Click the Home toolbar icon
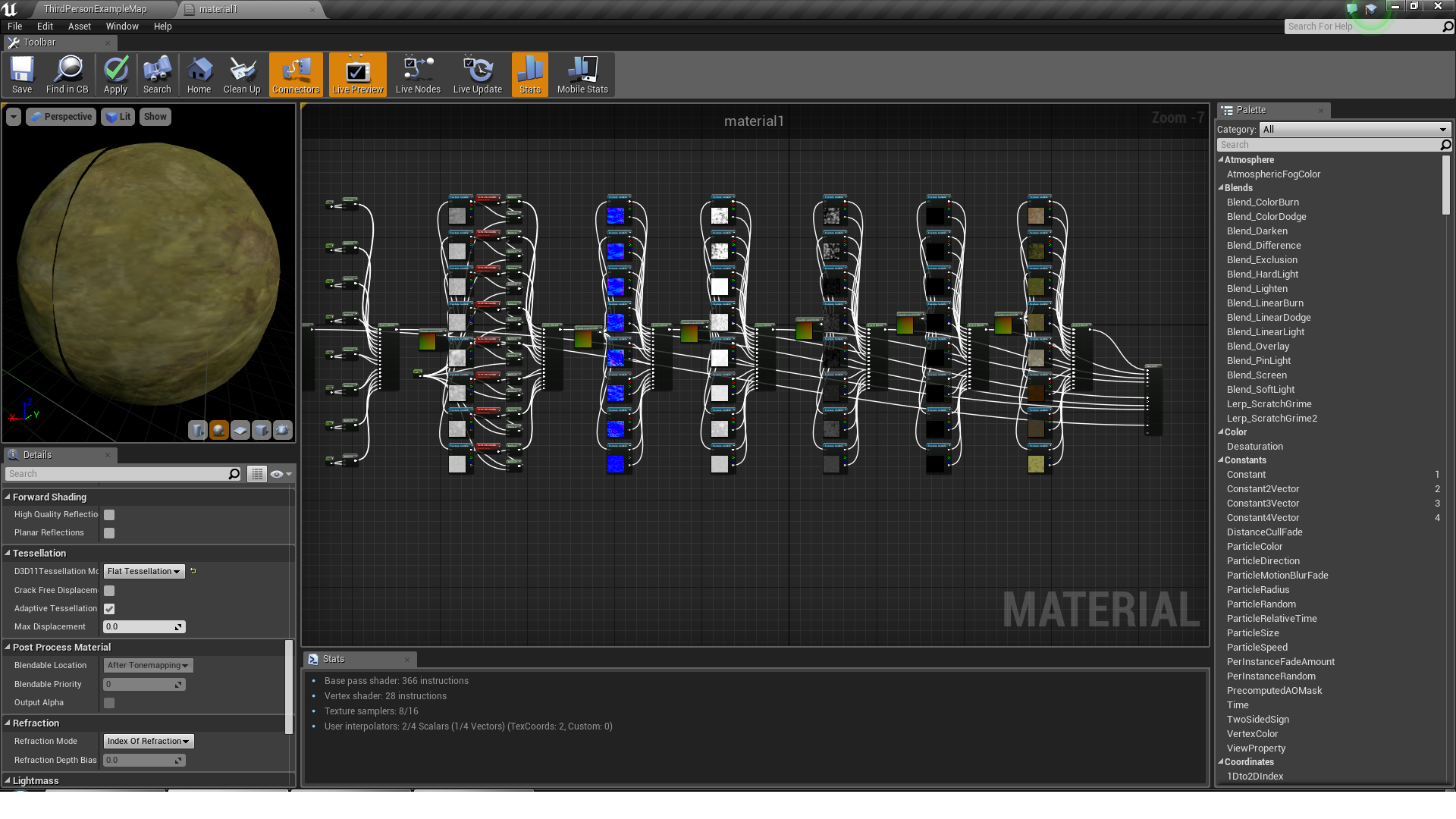This screenshot has width=1456, height=819. pos(199,74)
